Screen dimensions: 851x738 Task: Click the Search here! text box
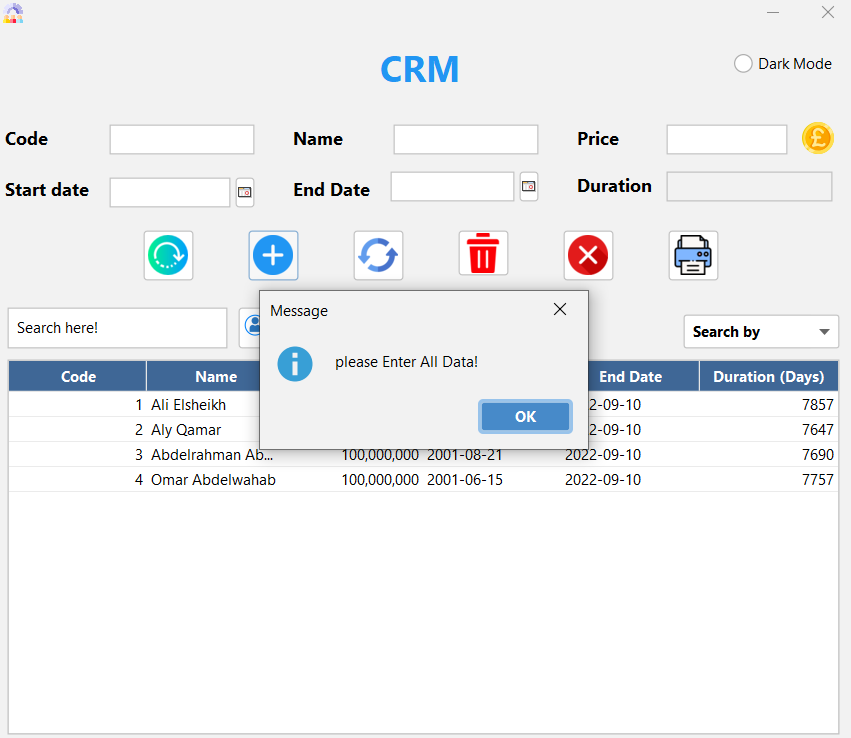(x=117, y=328)
